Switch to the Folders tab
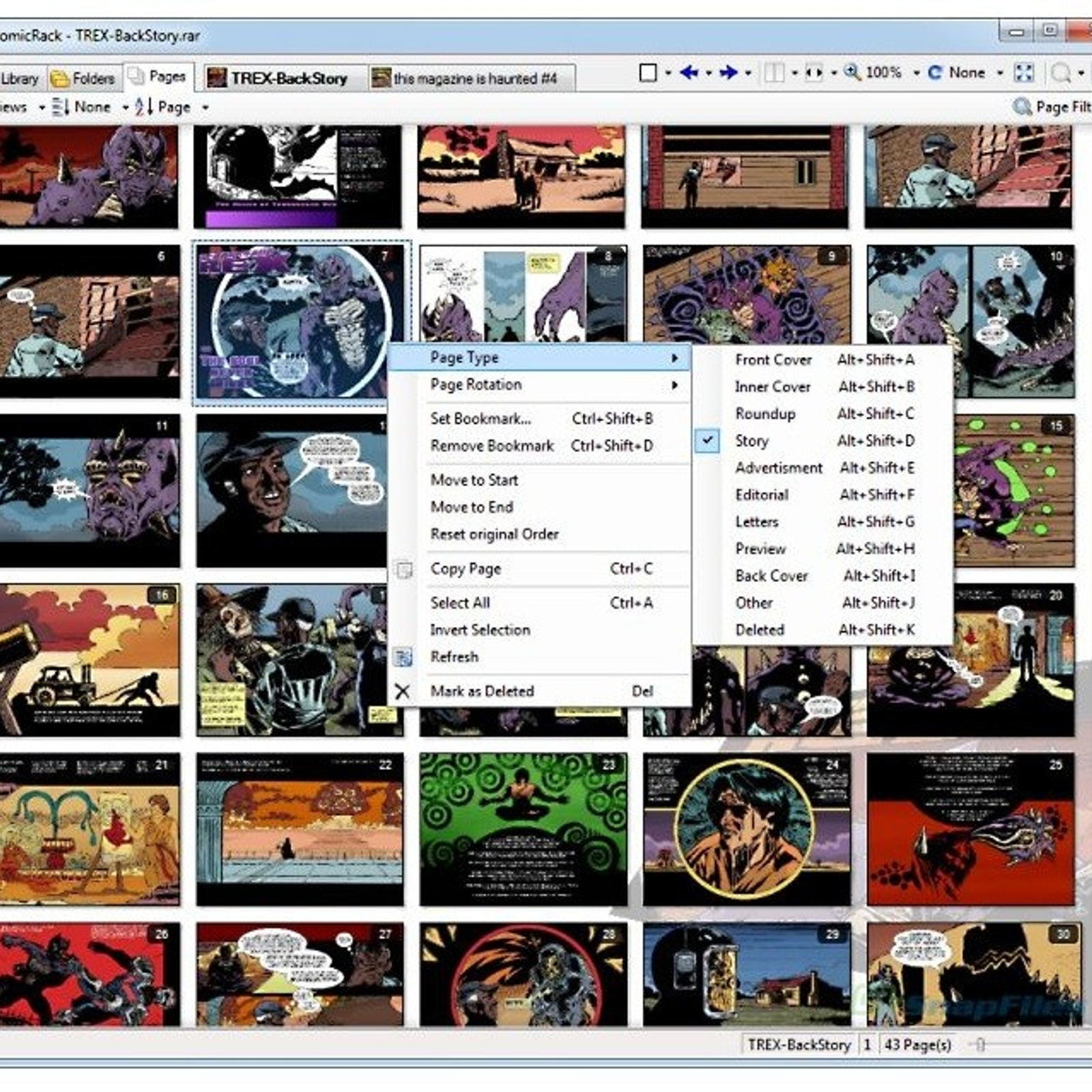The width and height of the screenshot is (1092, 1092). coord(84,78)
